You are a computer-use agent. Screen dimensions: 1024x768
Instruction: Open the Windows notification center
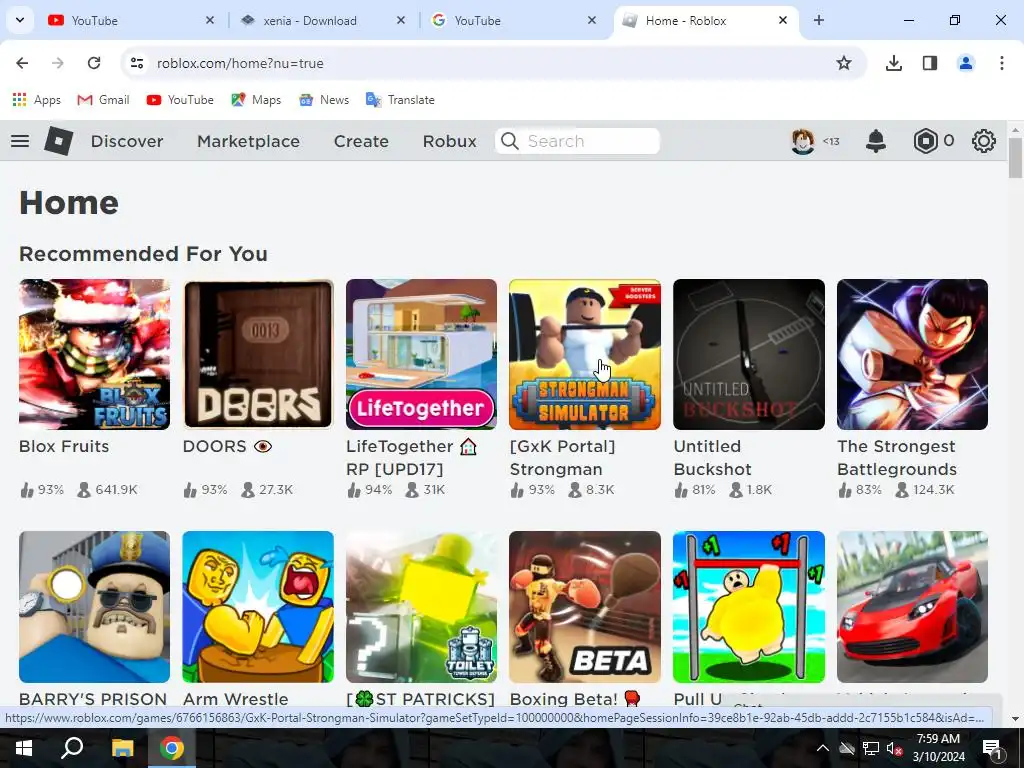point(992,748)
